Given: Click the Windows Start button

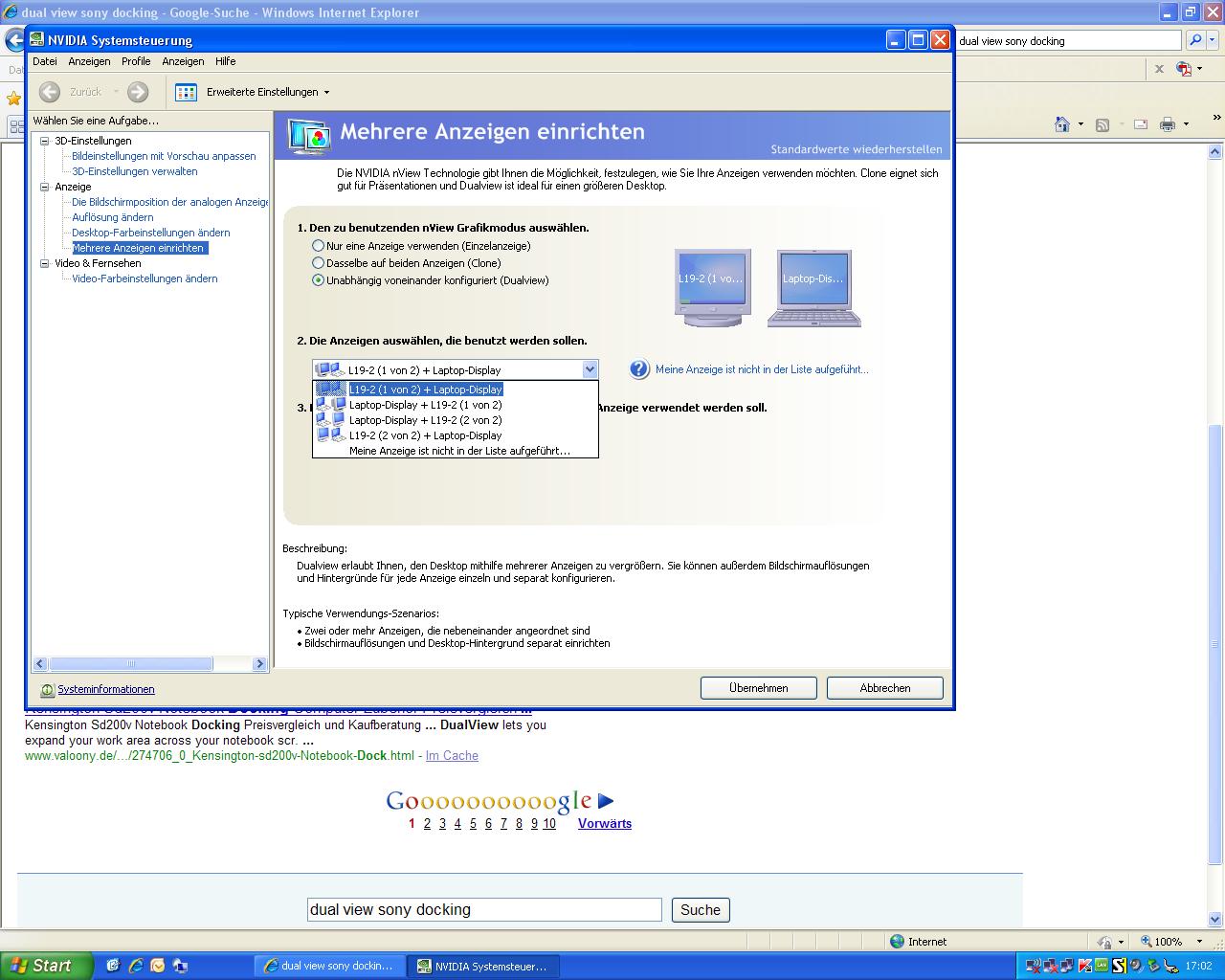Looking at the screenshot, I should [x=46, y=966].
